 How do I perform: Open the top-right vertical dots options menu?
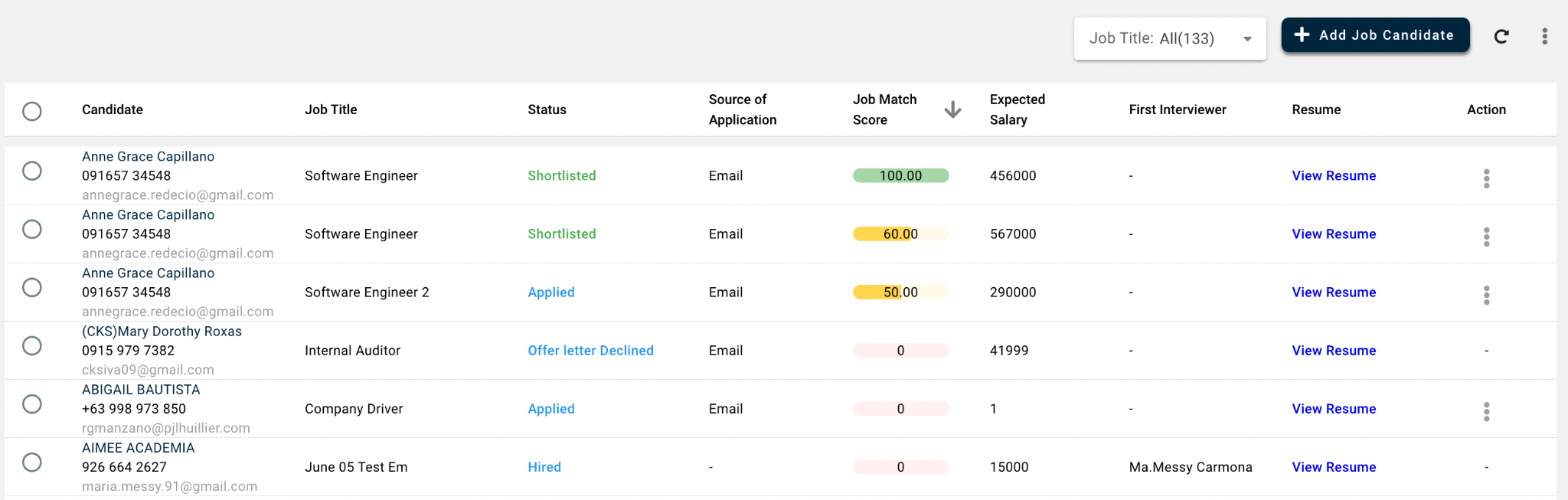coord(1544,36)
